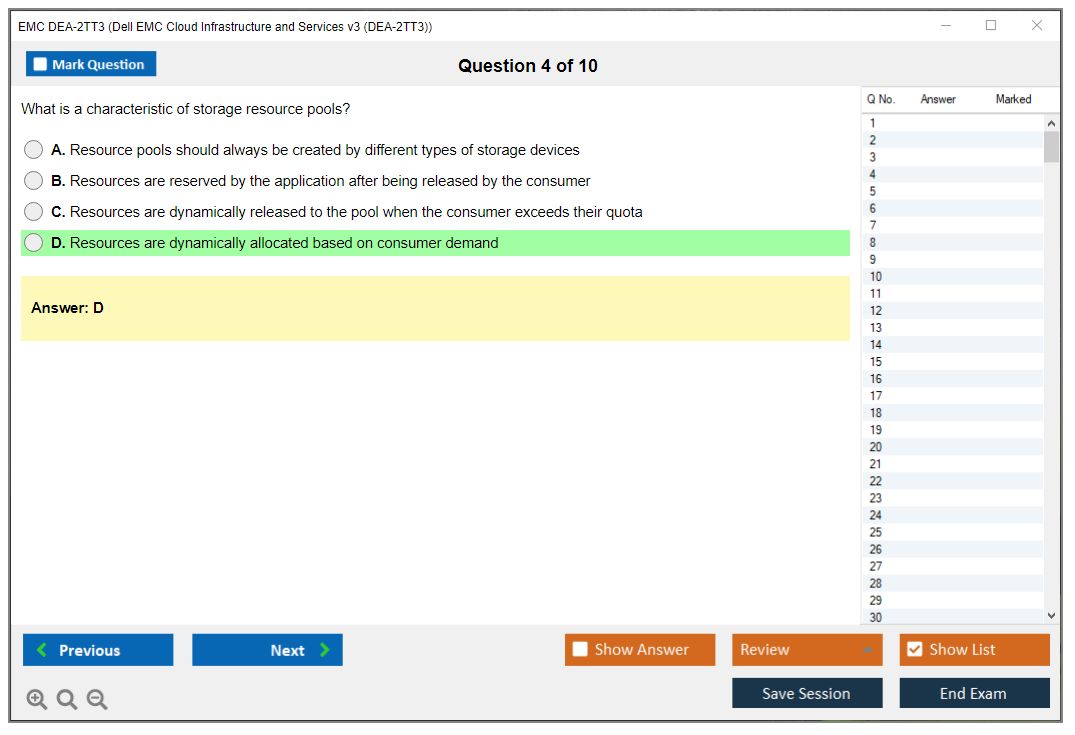Screen dimensions: 1075x735
Task: Maximize the exam window
Action: point(990,26)
